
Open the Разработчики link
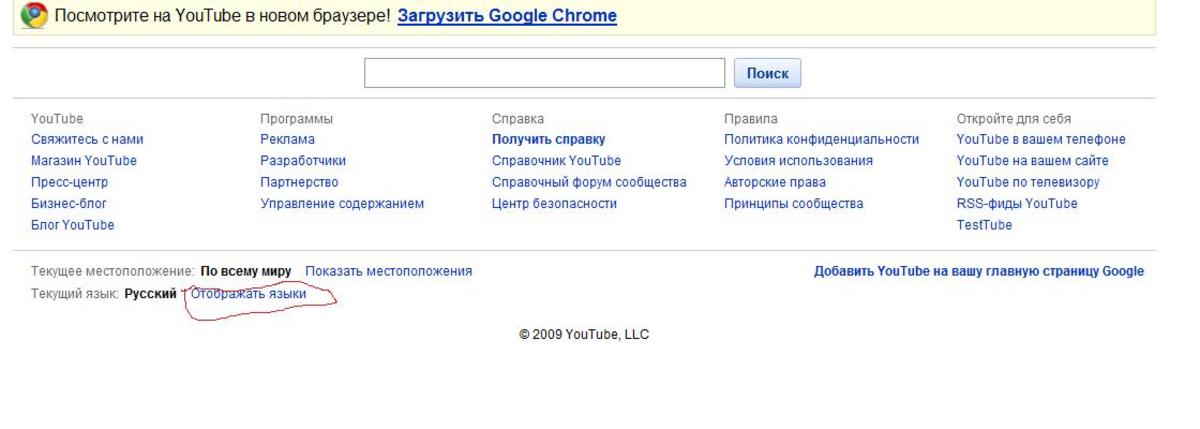pyautogui.click(x=303, y=161)
